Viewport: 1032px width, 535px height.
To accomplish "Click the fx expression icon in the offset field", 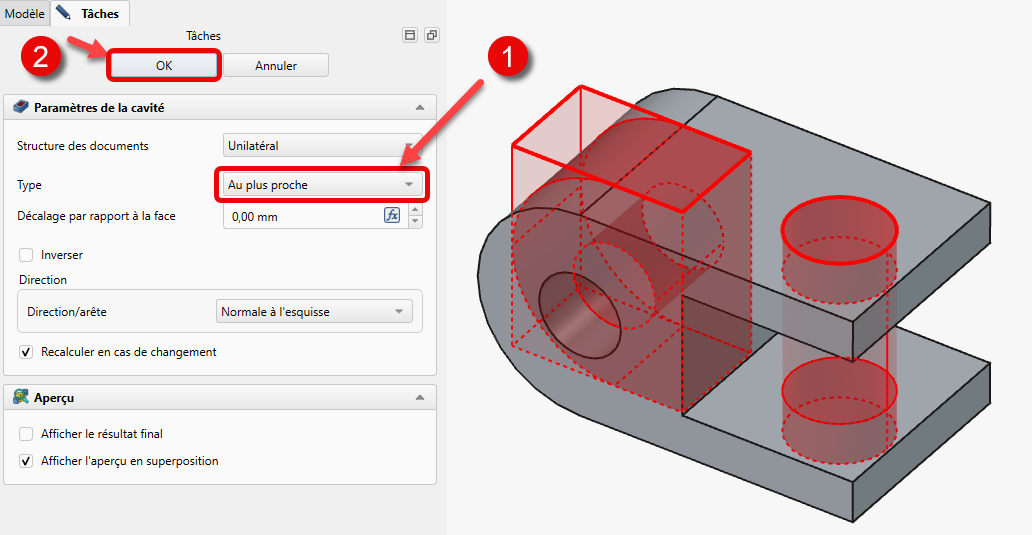I will 392,216.
